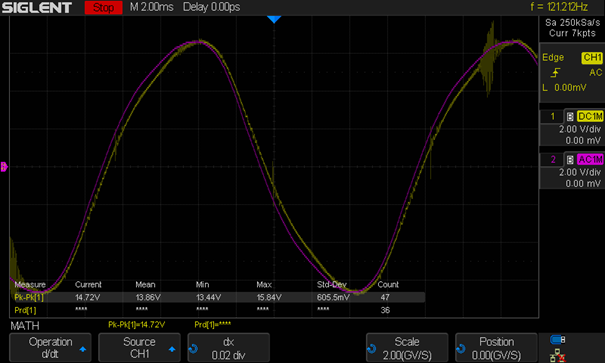Toggle channel 2 AC1M coupling badge
Screen dimensions: 605x363
(590, 159)
